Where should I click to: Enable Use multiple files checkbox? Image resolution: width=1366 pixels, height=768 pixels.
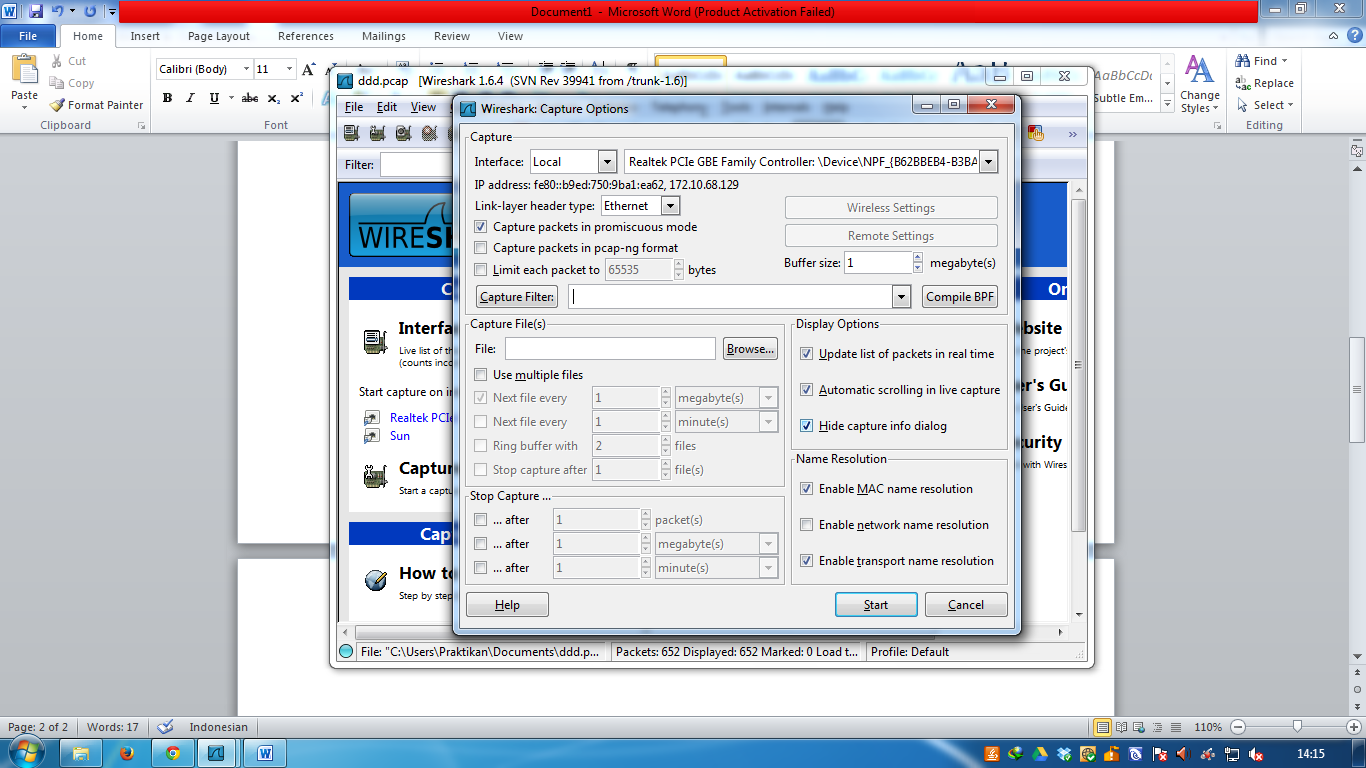click(x=481, y=375)
